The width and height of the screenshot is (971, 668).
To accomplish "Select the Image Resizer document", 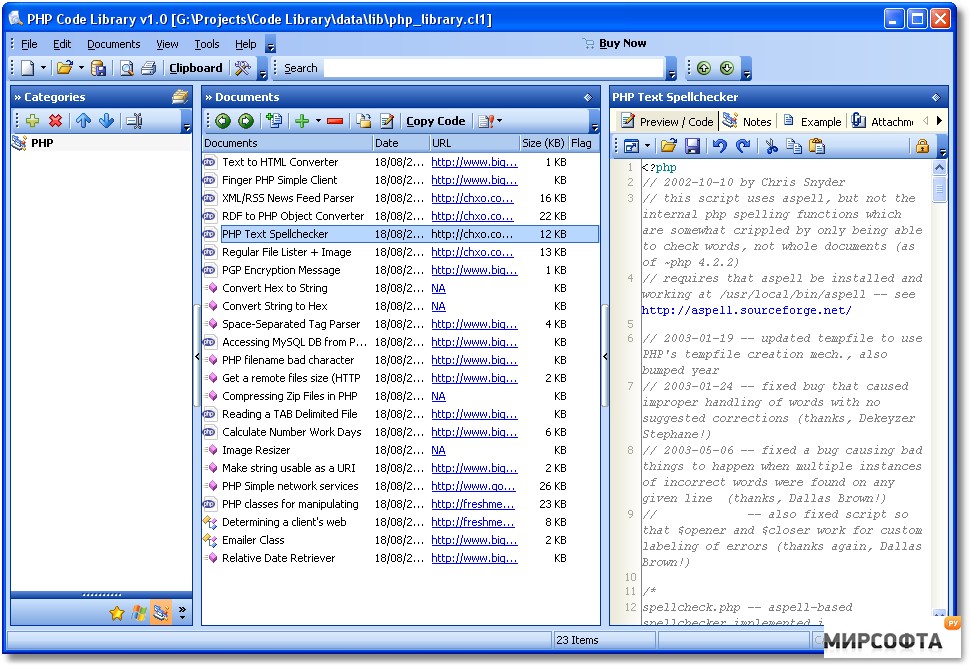I will coord(256,450).
